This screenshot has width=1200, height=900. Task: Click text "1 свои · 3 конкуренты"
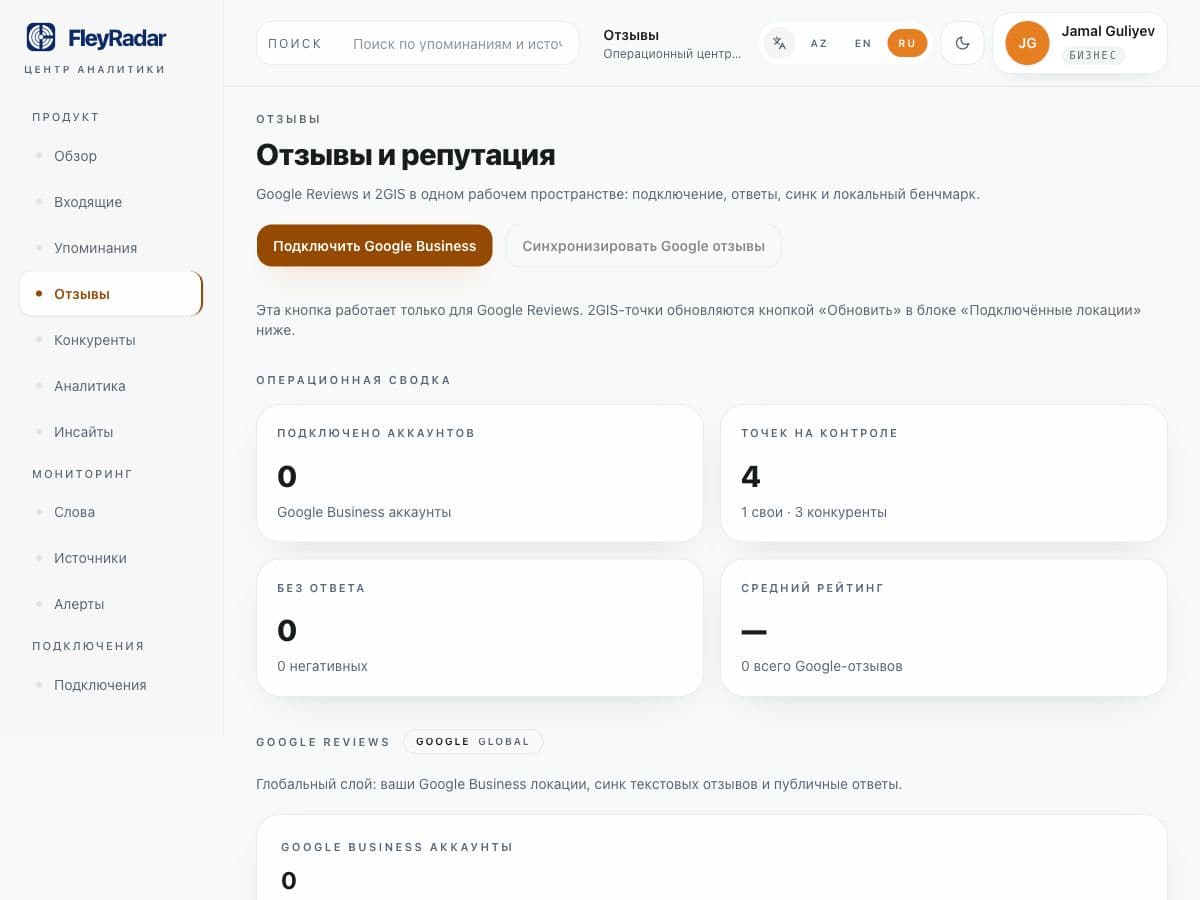point(814,512)
